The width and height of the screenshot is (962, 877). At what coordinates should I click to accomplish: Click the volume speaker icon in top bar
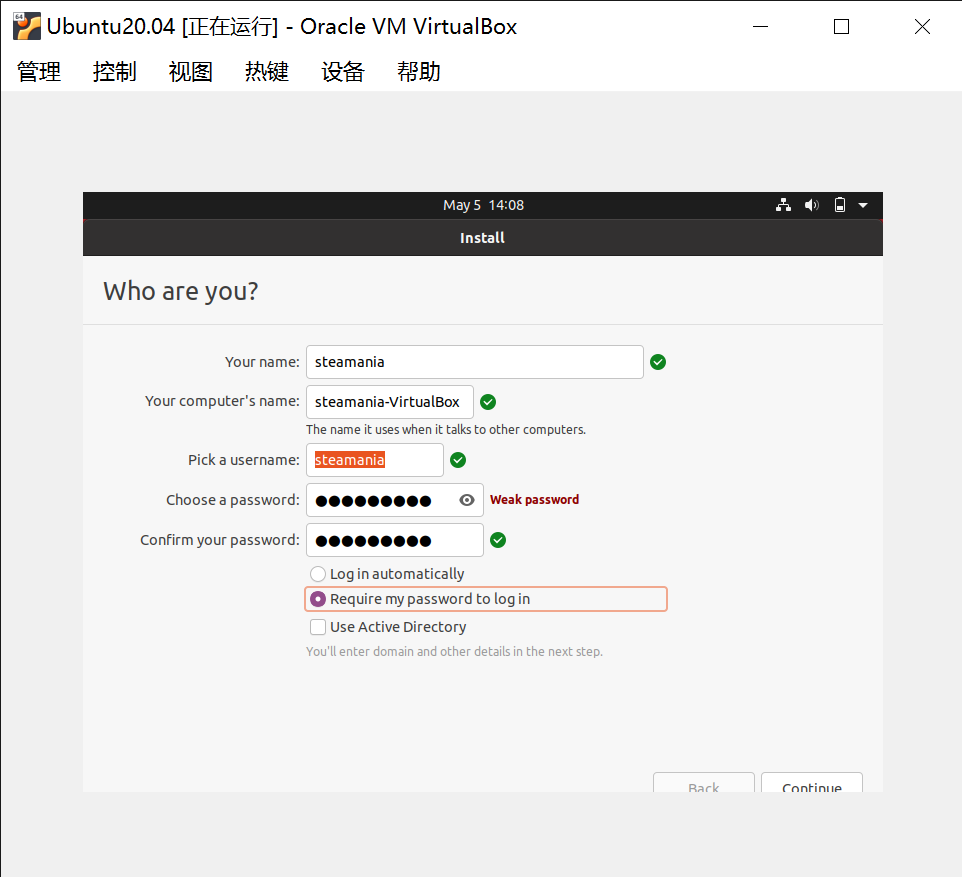[812, 205]
